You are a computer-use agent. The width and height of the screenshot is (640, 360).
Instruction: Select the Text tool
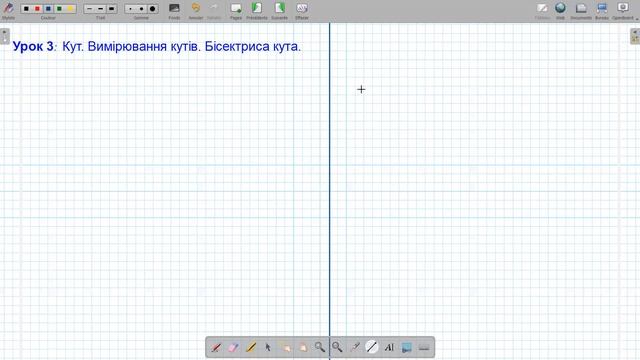(x=389, y=347)
